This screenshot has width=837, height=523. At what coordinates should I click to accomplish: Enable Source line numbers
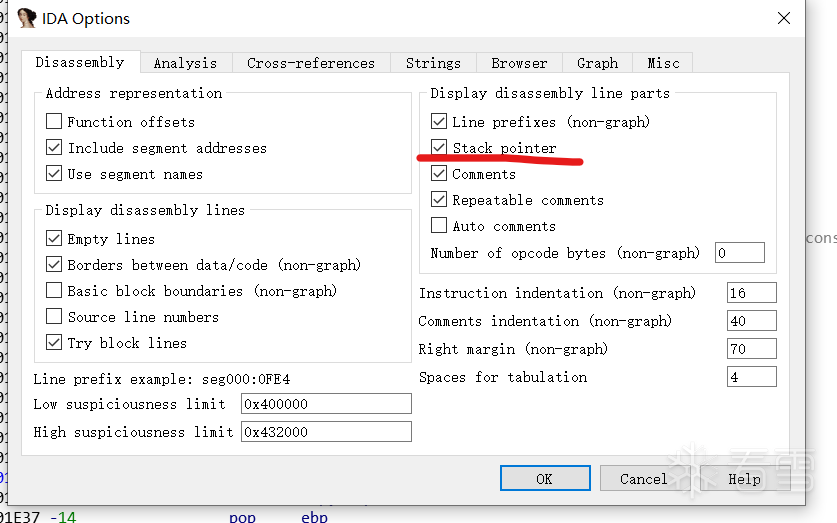point(54,317)
